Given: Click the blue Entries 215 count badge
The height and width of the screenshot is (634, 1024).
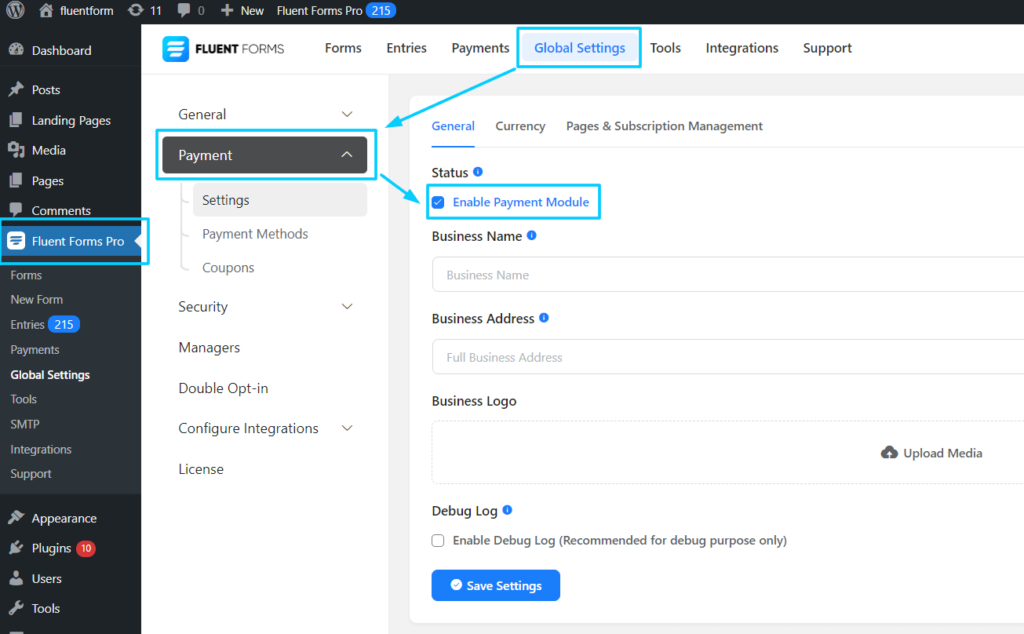Looking at the screenshot, I should click(63, 325).
